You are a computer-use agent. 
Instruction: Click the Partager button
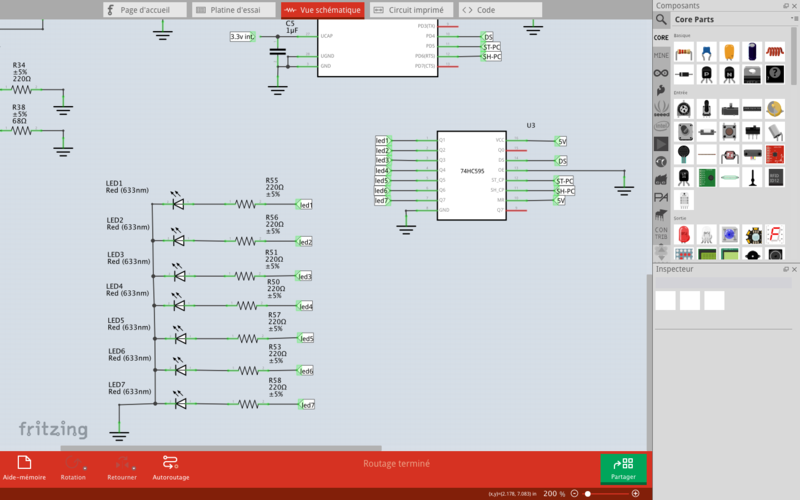(623, 468)
